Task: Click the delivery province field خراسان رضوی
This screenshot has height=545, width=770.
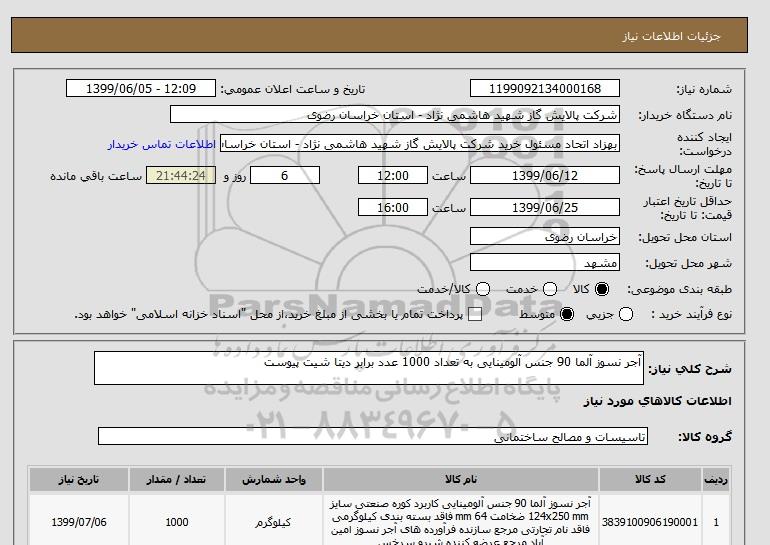Action: [545, 237]
